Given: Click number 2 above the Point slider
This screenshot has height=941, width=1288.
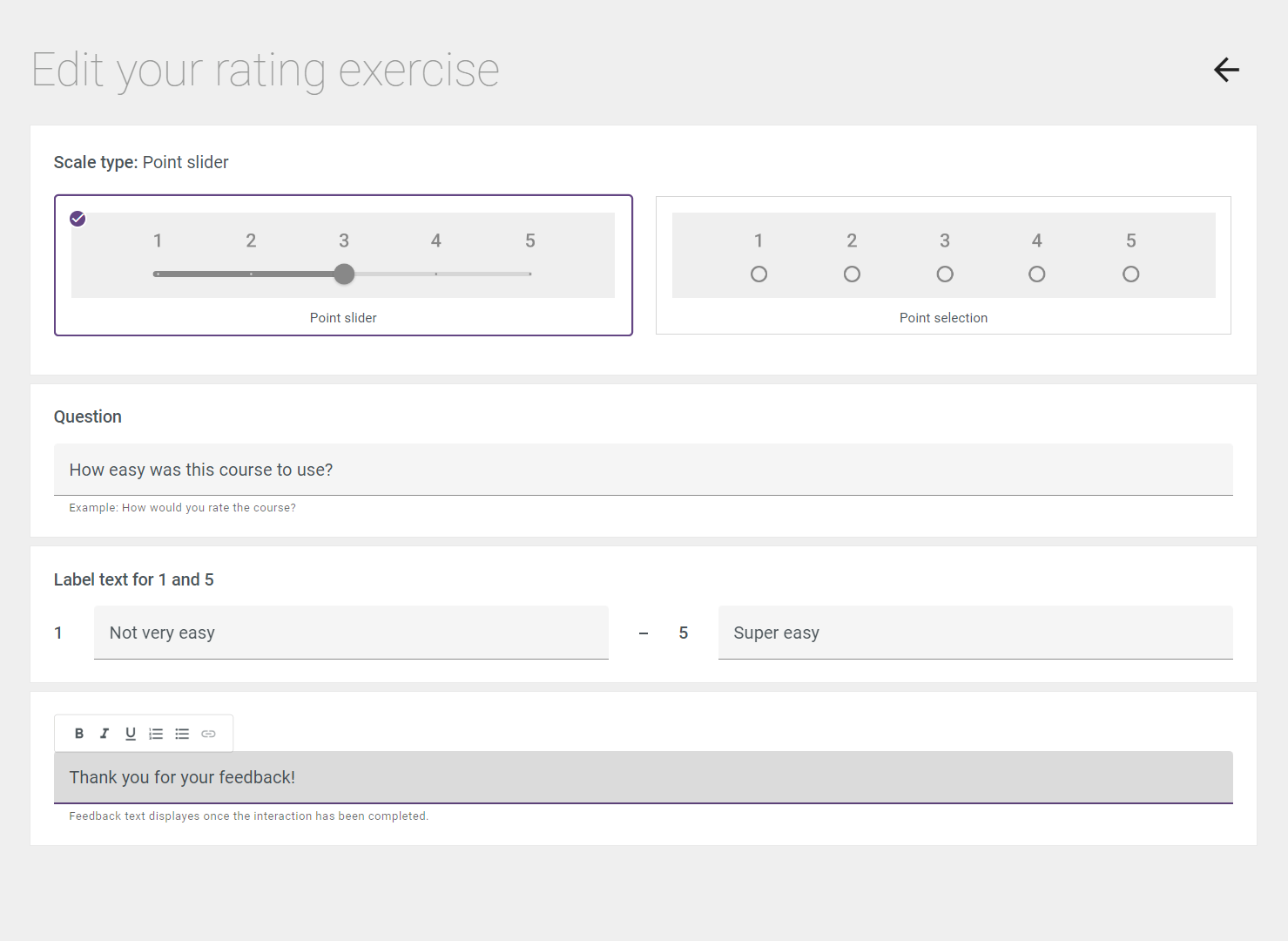Looking at the screenshot, I should coord(251,240).
